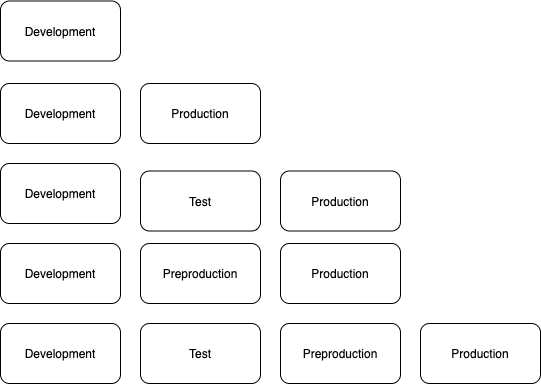Click the Test box followed by Preproduction
Screen dimensions: 541x384
200,354
